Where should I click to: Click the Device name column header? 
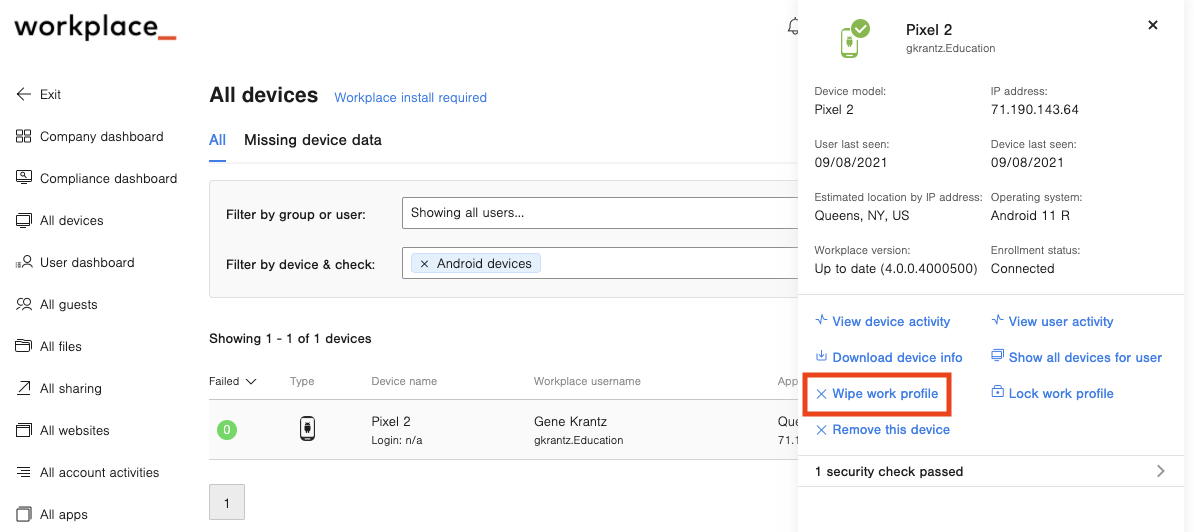(404, 381)
